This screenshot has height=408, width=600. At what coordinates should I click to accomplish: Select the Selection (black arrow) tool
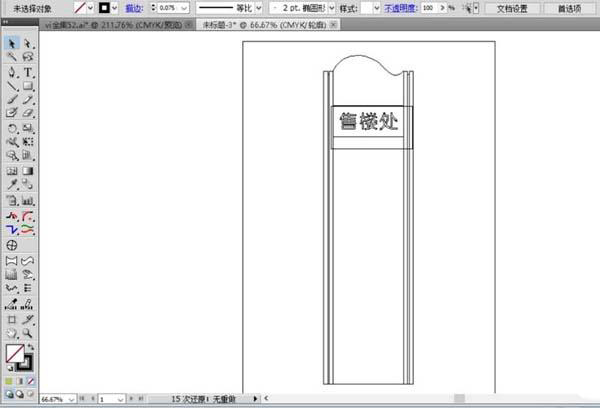point(11,43)
